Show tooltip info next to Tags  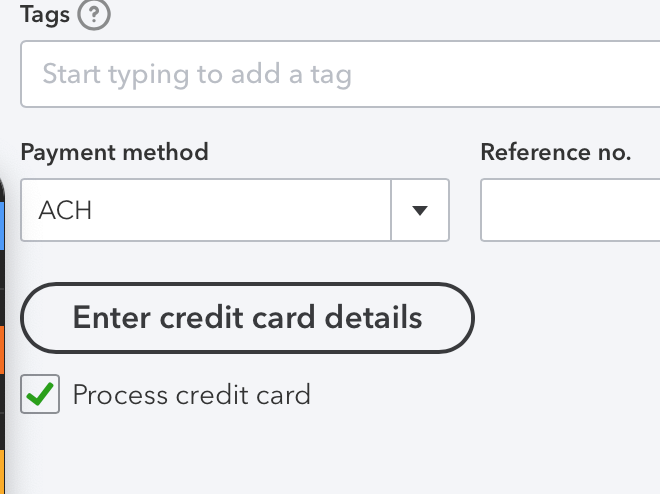tap(92, 15)
